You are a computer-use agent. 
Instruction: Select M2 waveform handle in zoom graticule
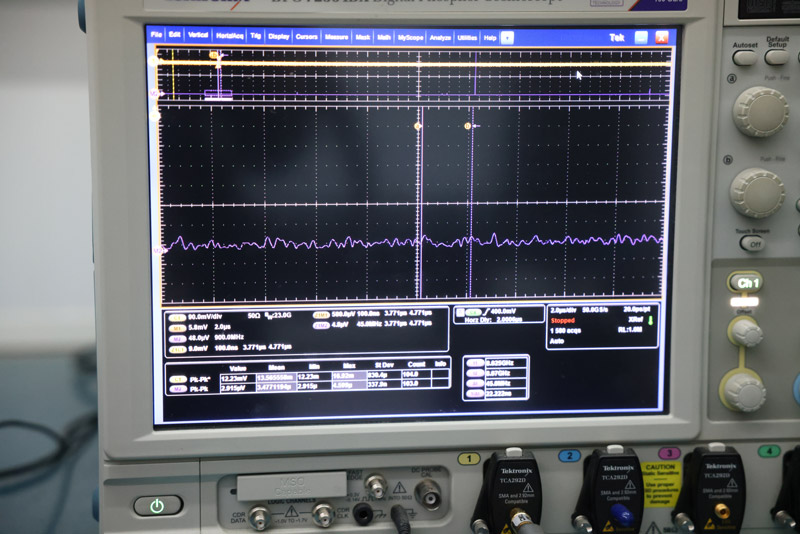point(158,250)
